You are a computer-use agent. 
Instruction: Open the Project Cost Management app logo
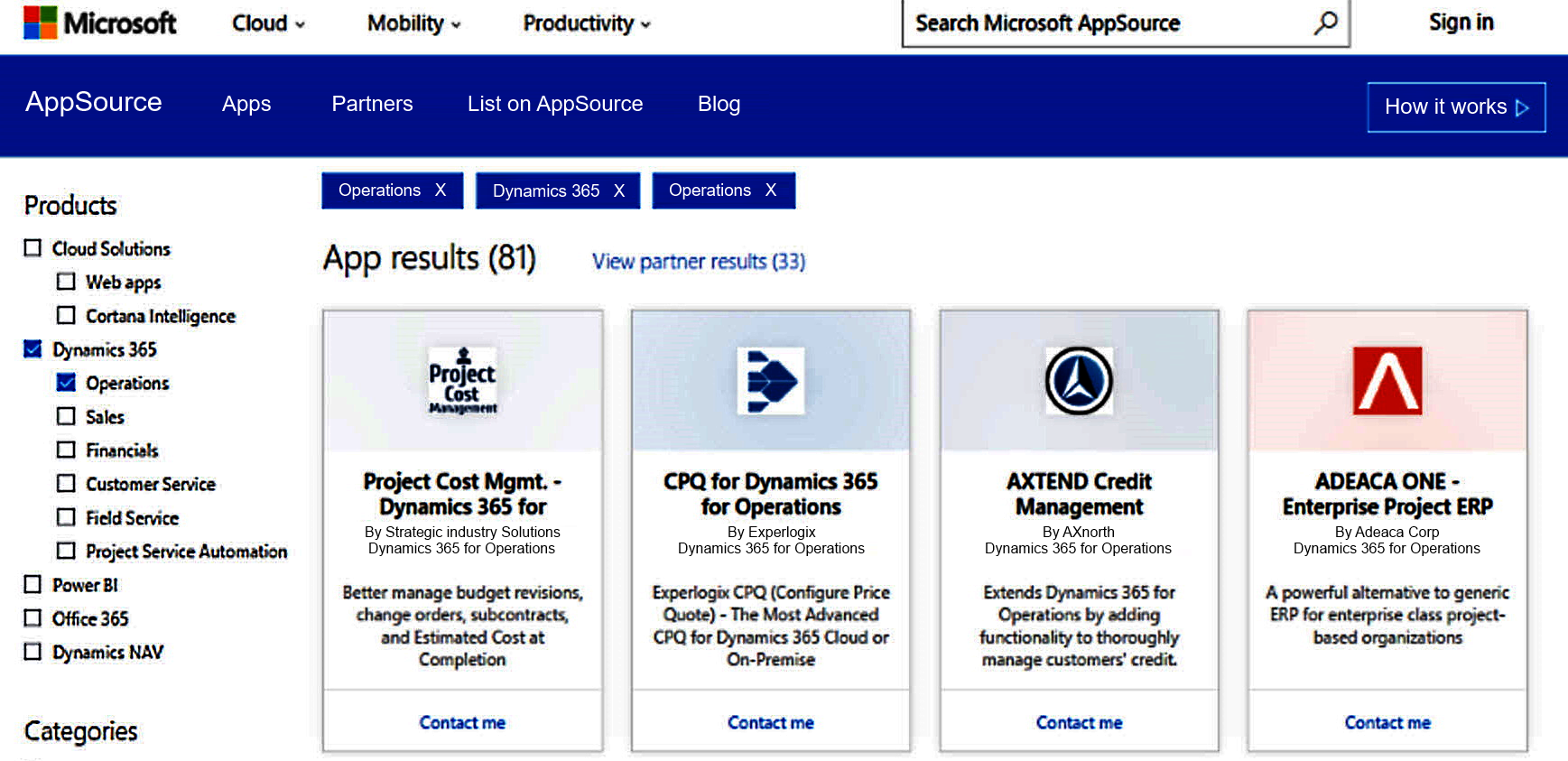462,381
